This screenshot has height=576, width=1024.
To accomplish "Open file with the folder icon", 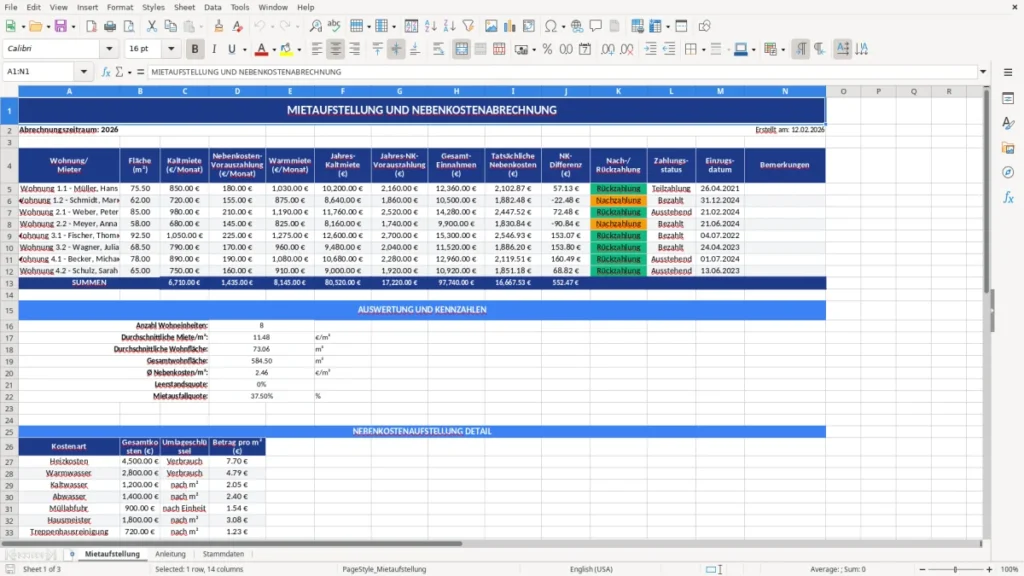I will click(x=35, y=26).
